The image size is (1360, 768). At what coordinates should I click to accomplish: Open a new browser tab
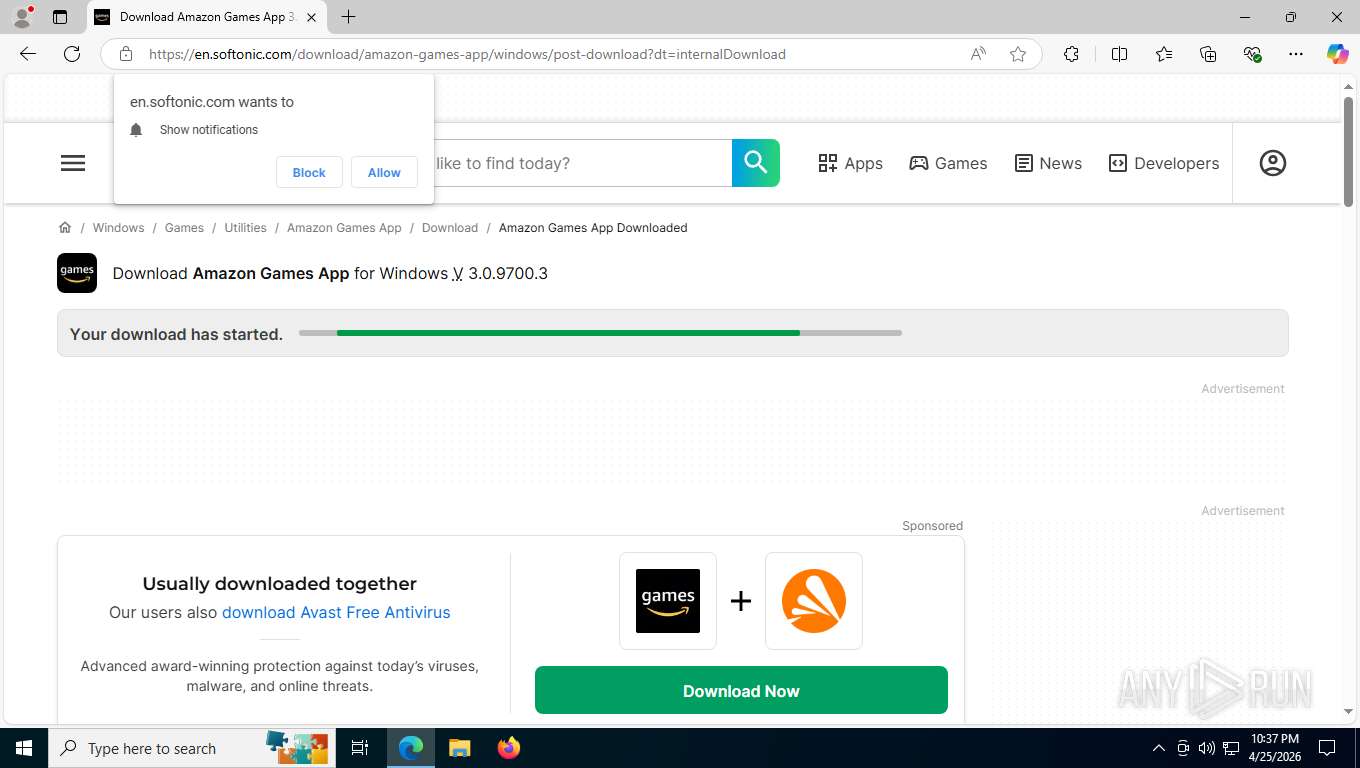(x=348, y=17)
